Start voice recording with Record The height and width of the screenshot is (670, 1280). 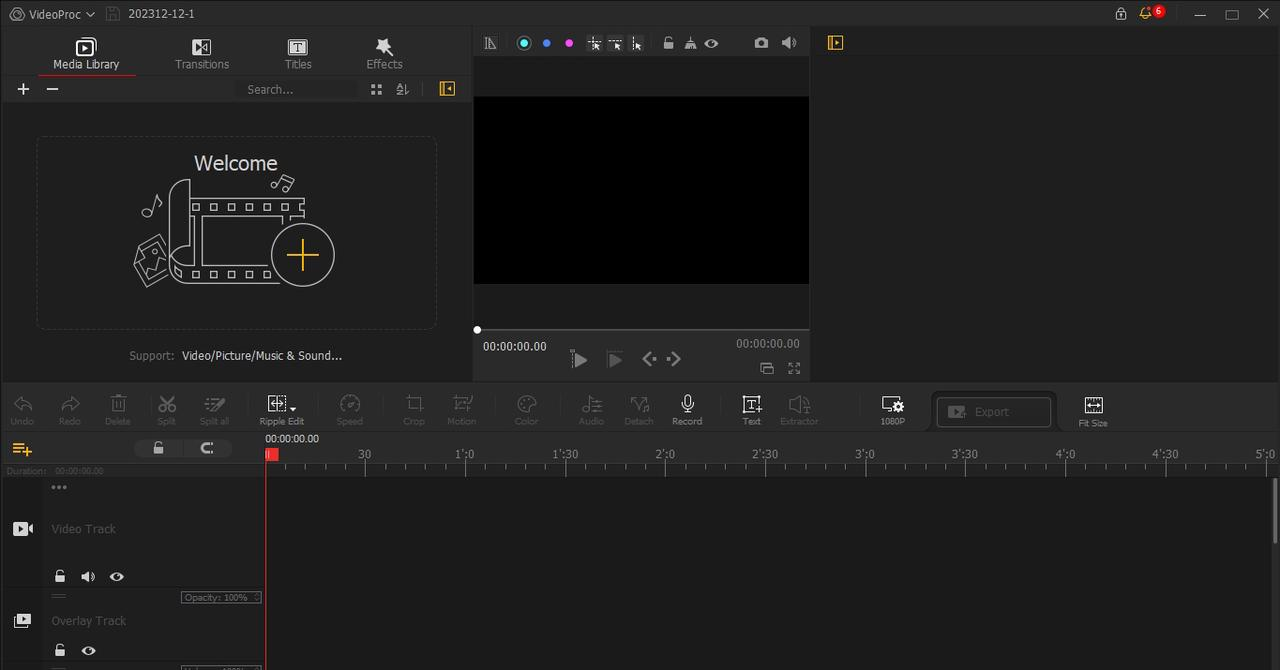click(687, 410)
